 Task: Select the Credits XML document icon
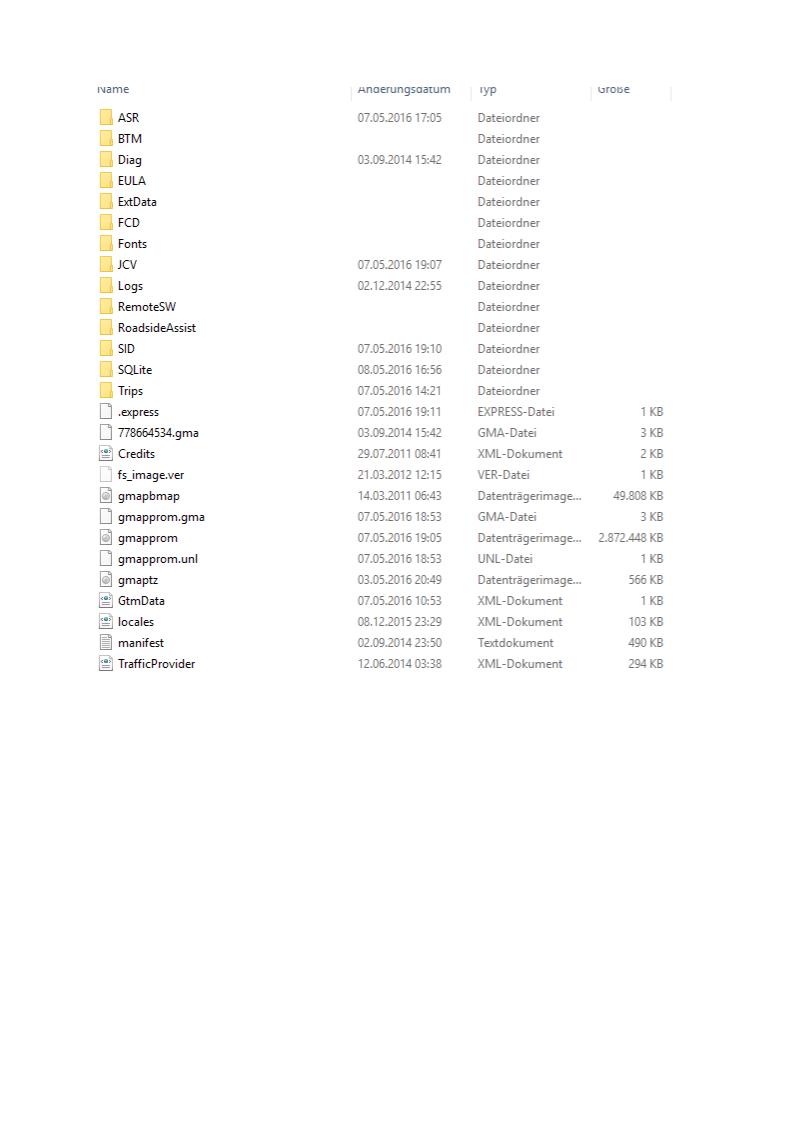coord(106,454)
